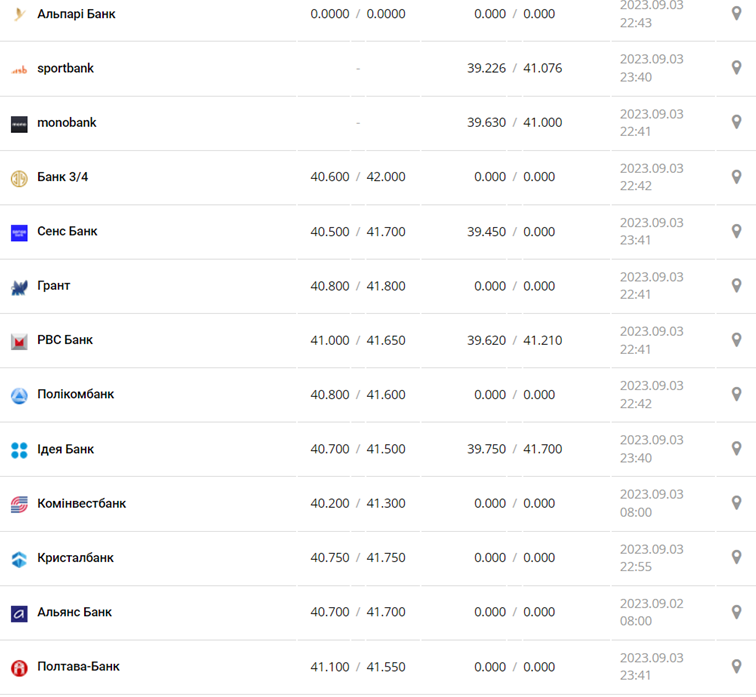Click Полтава-Банк cash rate 41.100 / 41.550

click(358, 666)
